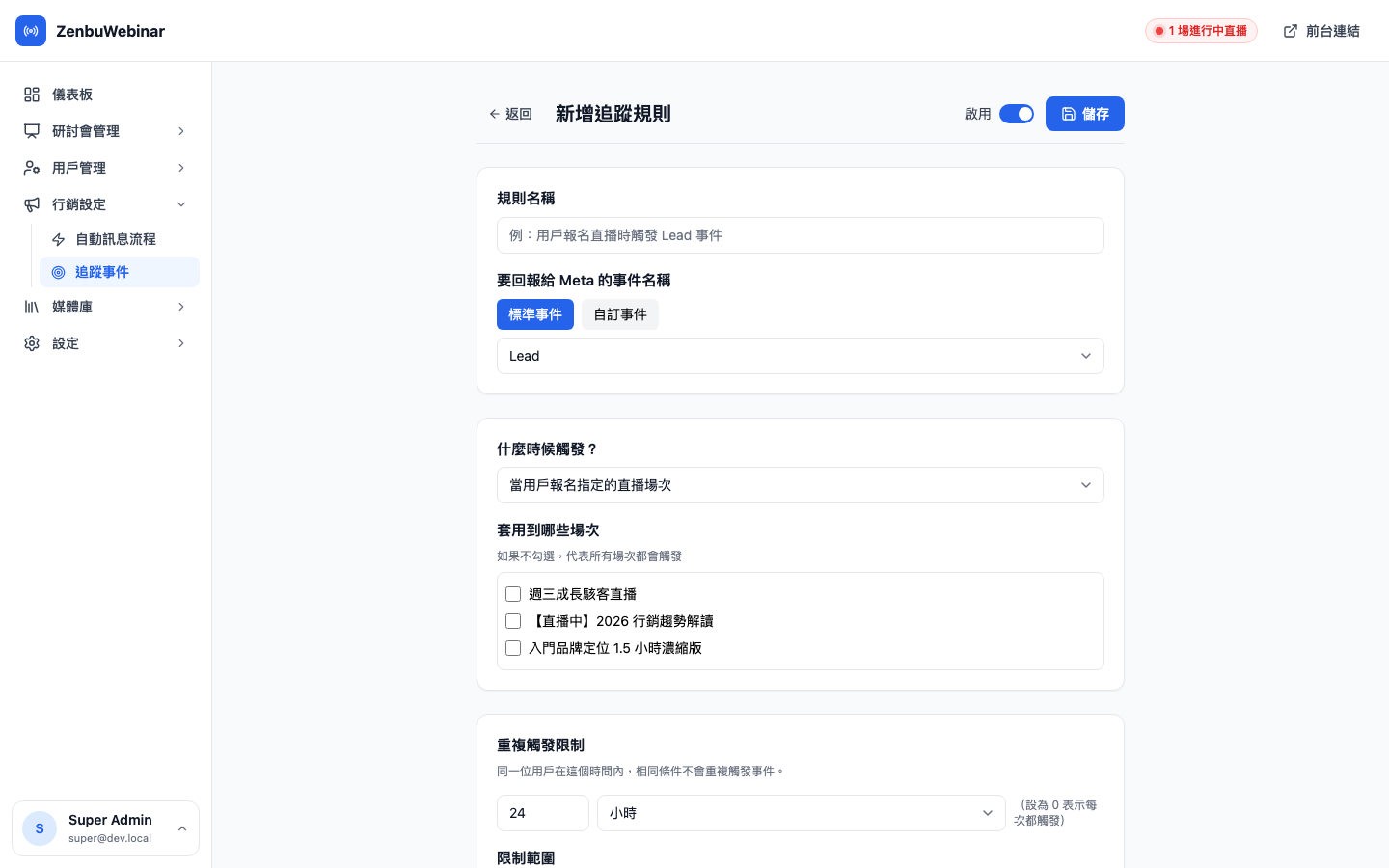Image resolution: width=1389 pixels, height=868 pixels.
Task: Open the 當用戶報名指定的直播場次 trigger dropdown
Action: pyautogui.click(x=800, y=485)
